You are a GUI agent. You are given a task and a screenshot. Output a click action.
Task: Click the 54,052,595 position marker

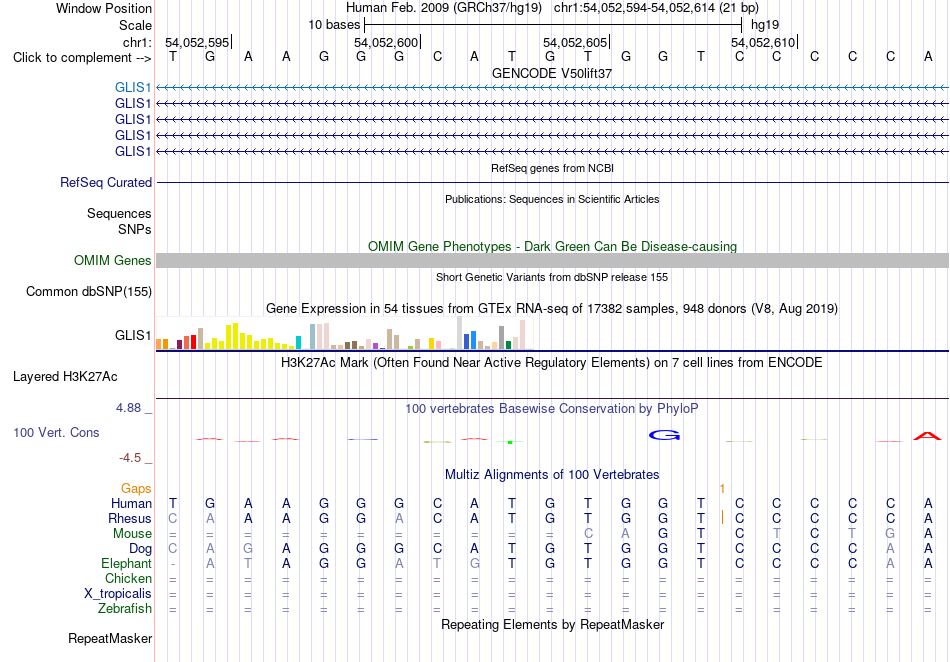[198, 42]
